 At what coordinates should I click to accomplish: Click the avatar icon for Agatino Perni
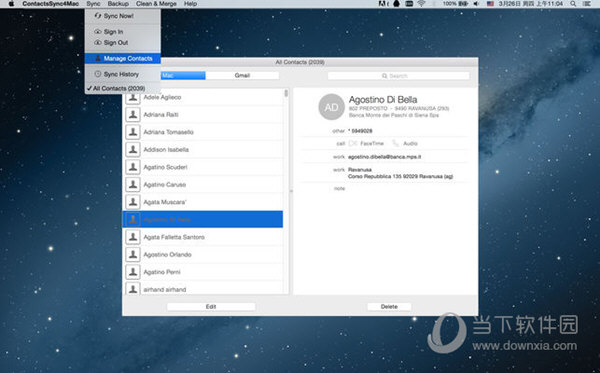133,272
